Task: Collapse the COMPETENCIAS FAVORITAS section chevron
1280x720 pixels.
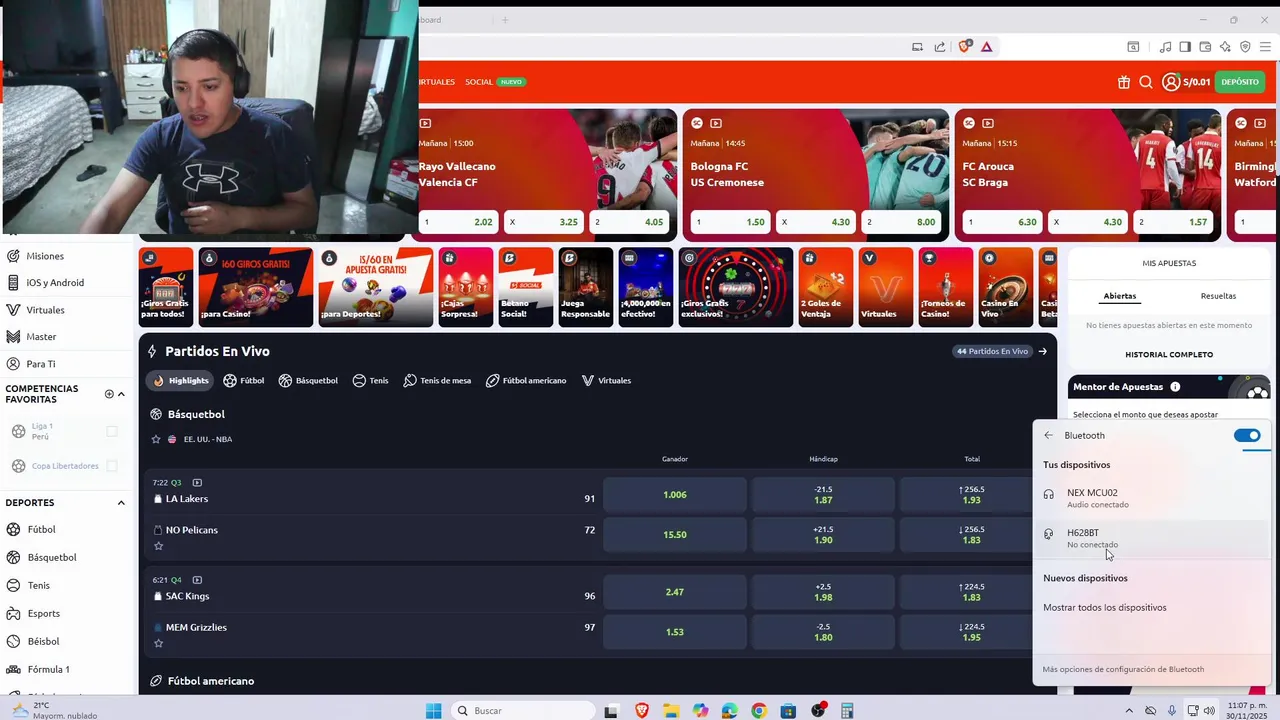Action: coord(121,394)
